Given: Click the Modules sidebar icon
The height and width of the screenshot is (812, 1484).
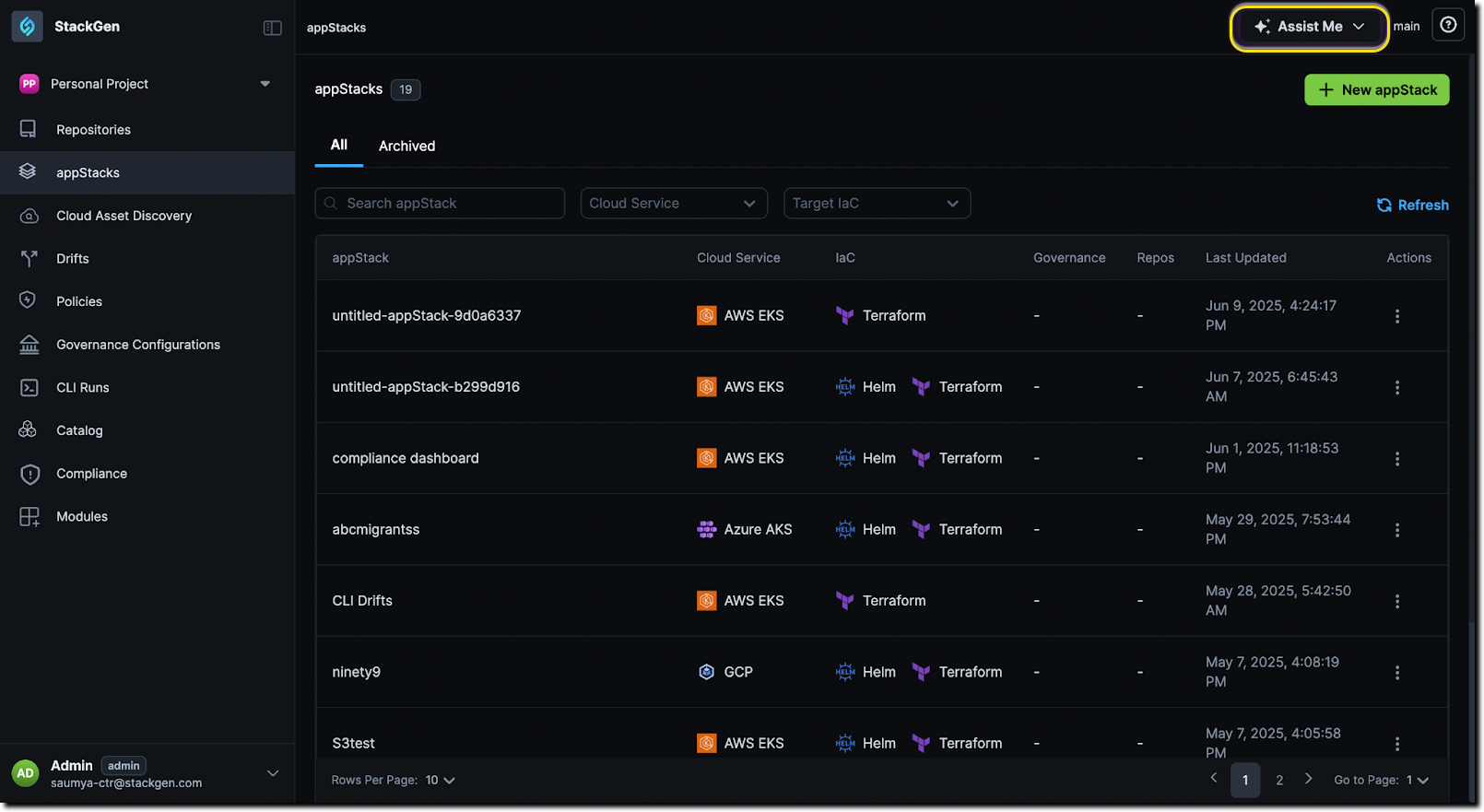Looking at the screenshot, I should point(29,517).
